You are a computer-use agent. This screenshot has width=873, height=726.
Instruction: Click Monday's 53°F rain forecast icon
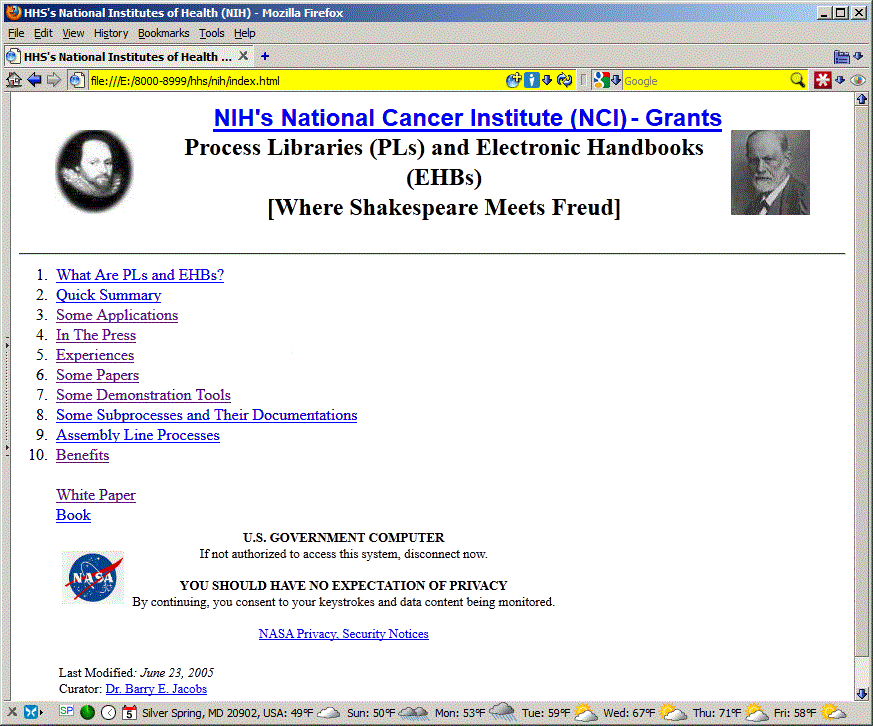point(503,712)
